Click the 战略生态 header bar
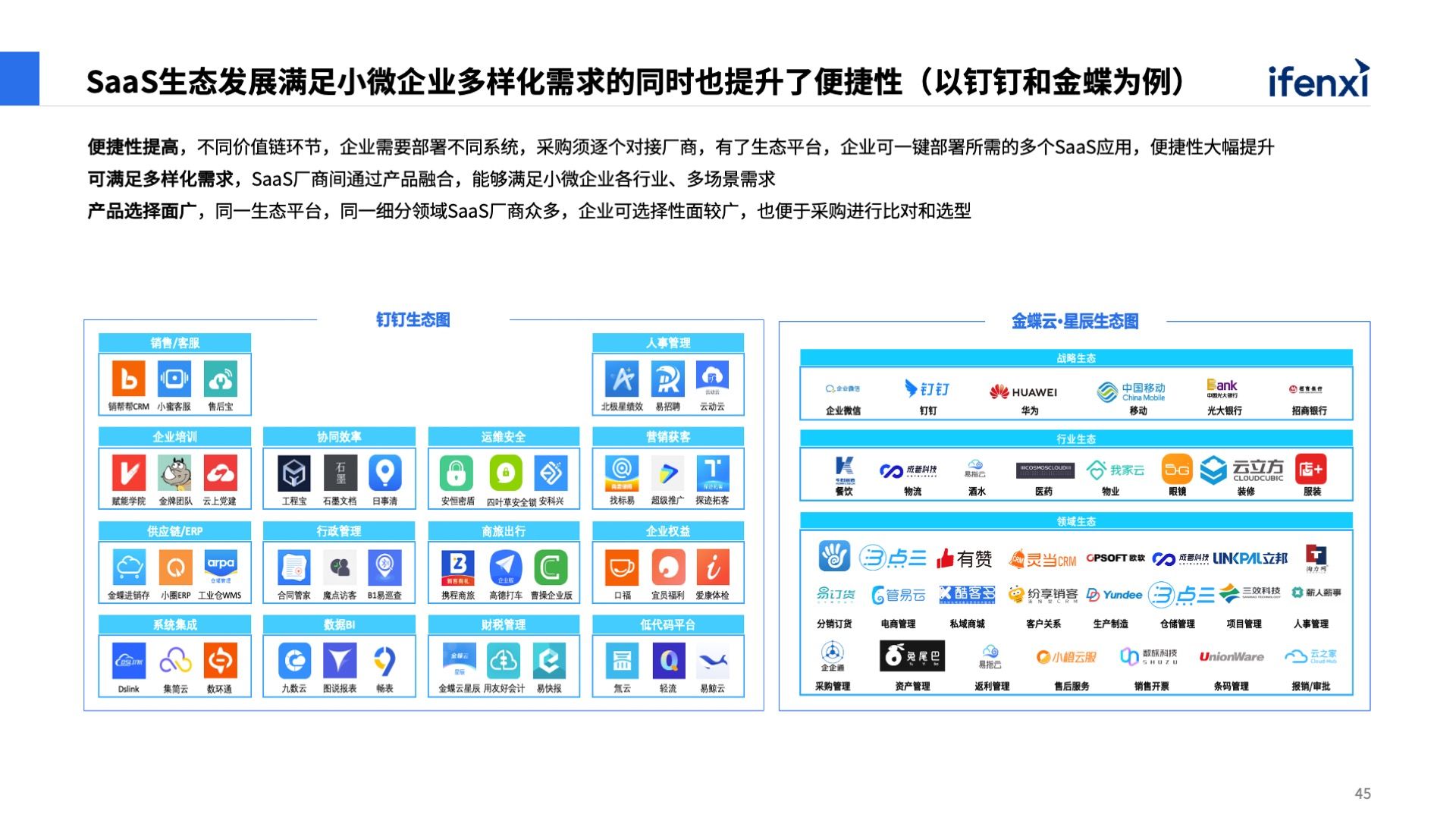The image size is (1456, 830). click(1076, 358)
